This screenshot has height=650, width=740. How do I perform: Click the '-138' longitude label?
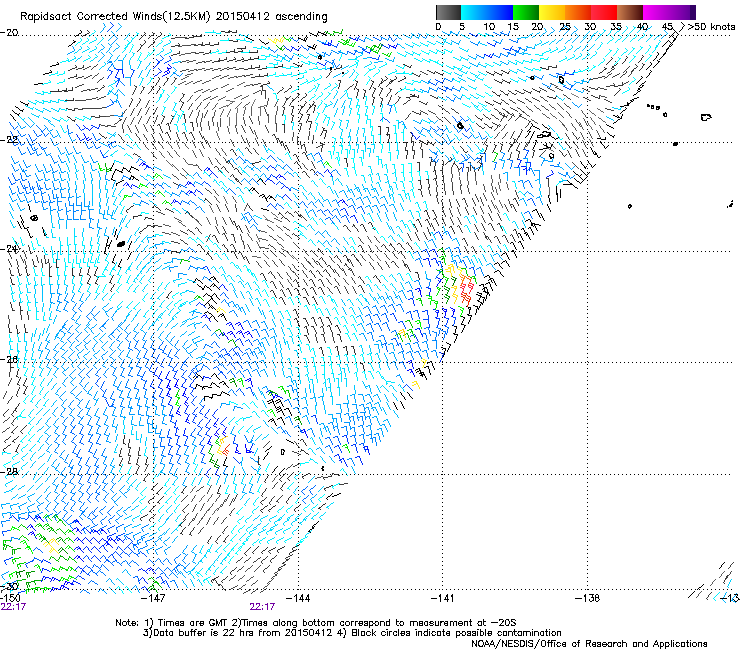(587, 598)
